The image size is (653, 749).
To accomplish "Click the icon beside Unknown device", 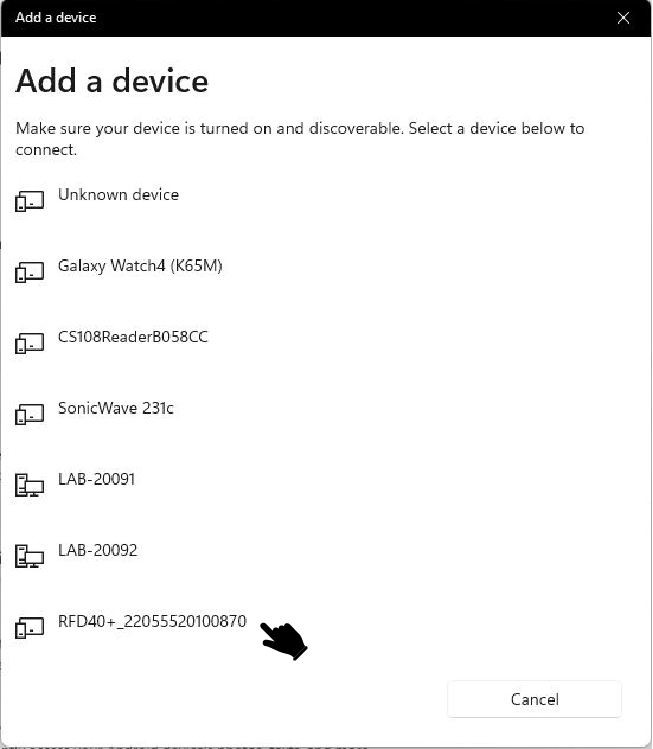I will [29, 202].
